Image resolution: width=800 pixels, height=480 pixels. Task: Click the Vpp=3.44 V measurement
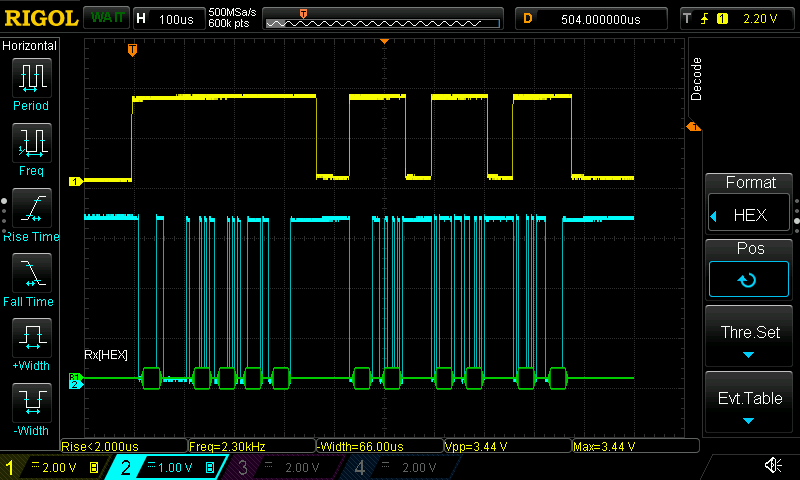tap(508, 446)
